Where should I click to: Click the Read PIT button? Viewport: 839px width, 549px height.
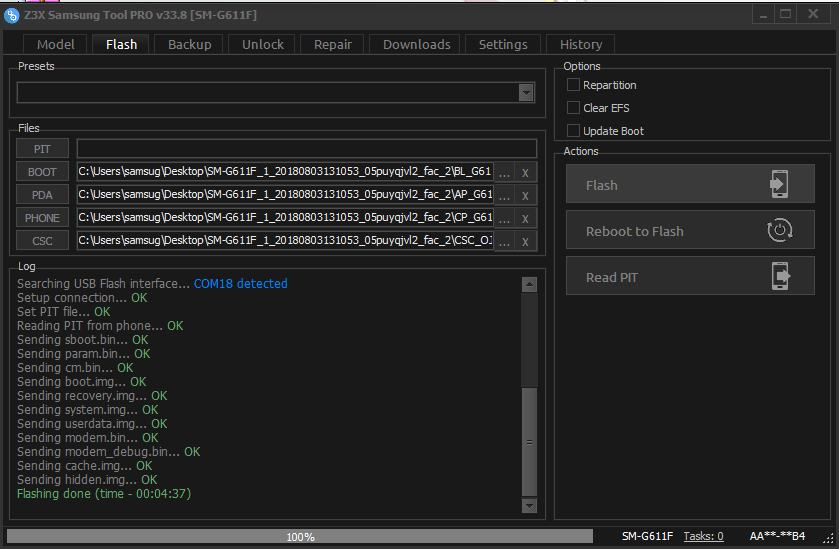(690, 276)
